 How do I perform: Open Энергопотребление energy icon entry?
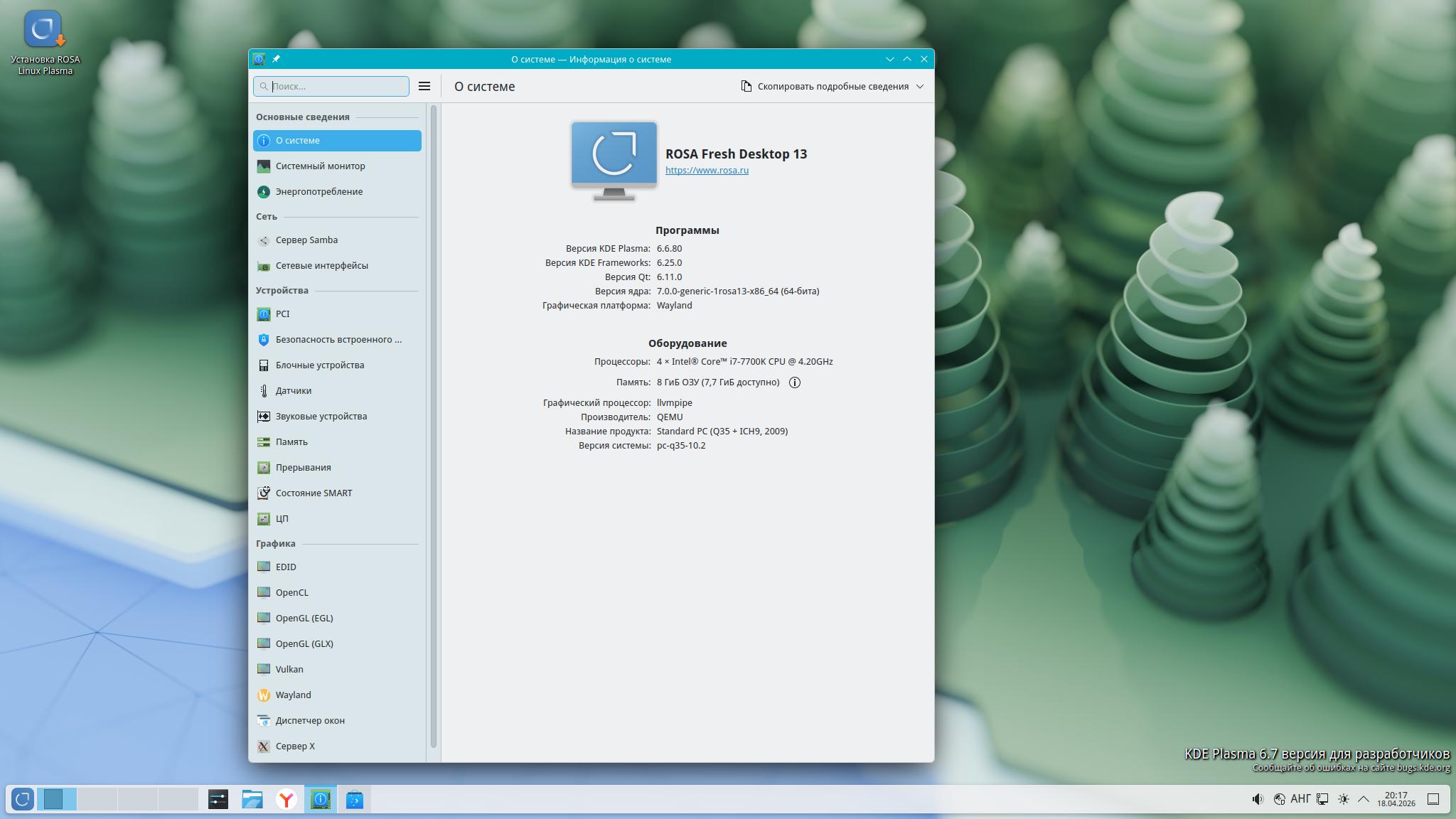click(264, 191)
